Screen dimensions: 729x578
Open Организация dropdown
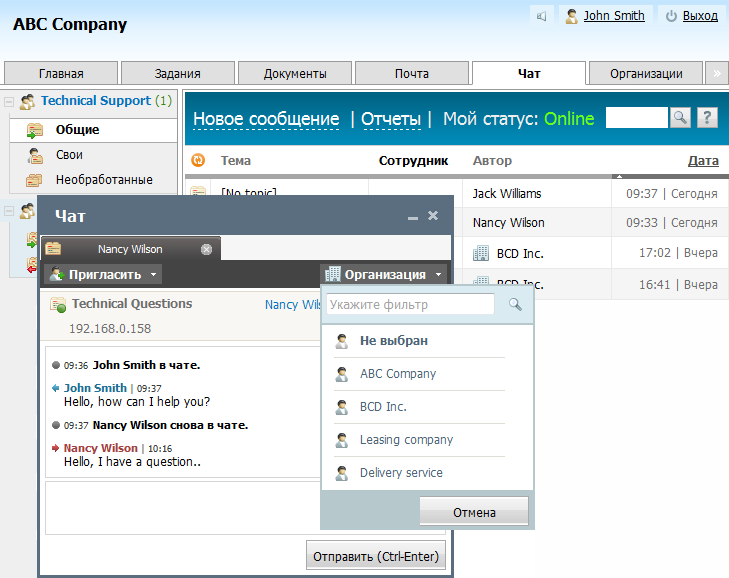[x=384, y=274]
